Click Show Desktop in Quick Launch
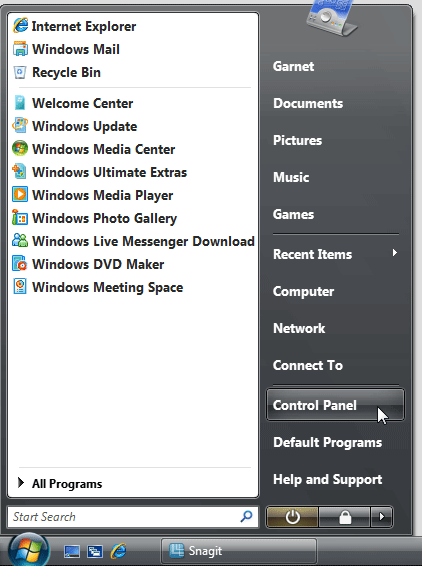 point(71,551)
